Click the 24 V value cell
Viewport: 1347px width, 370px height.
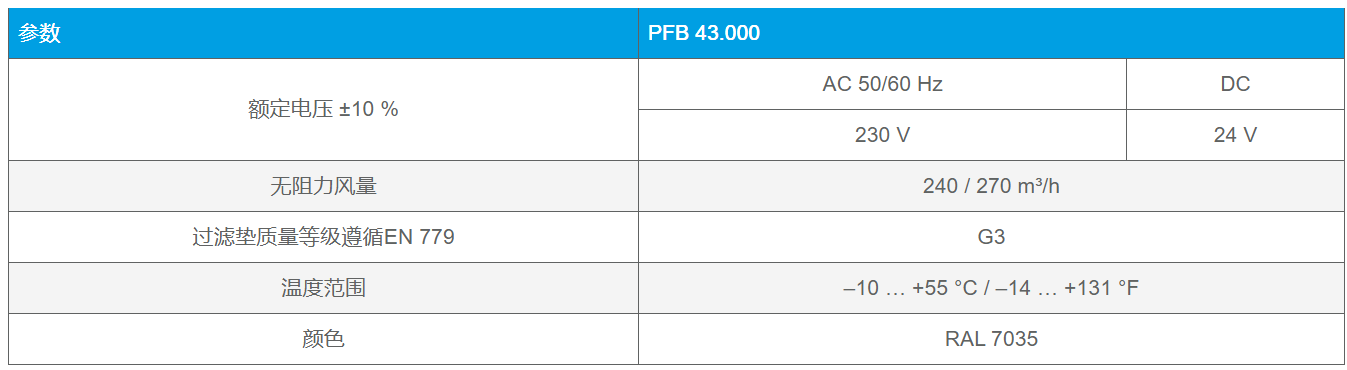tap(1235, 135)
